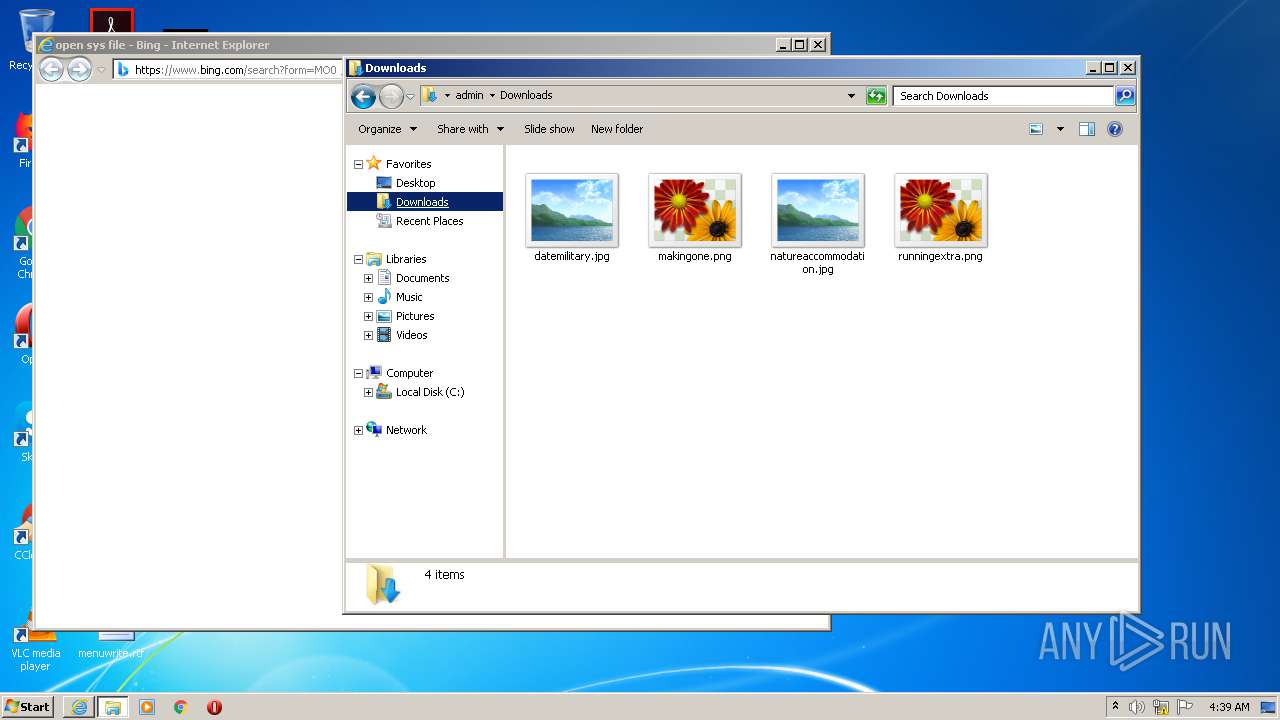Select Computer in navigation pane
This screenshot has height=720, width=1280.
pos(409,373)
